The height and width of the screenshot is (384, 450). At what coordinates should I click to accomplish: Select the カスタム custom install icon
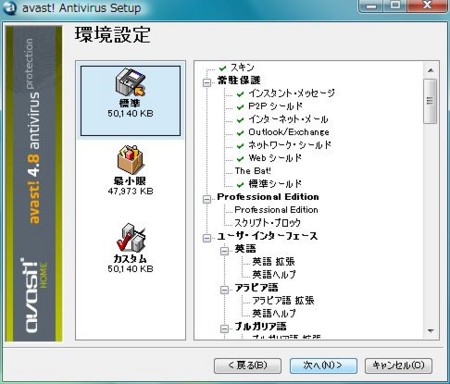130,237
